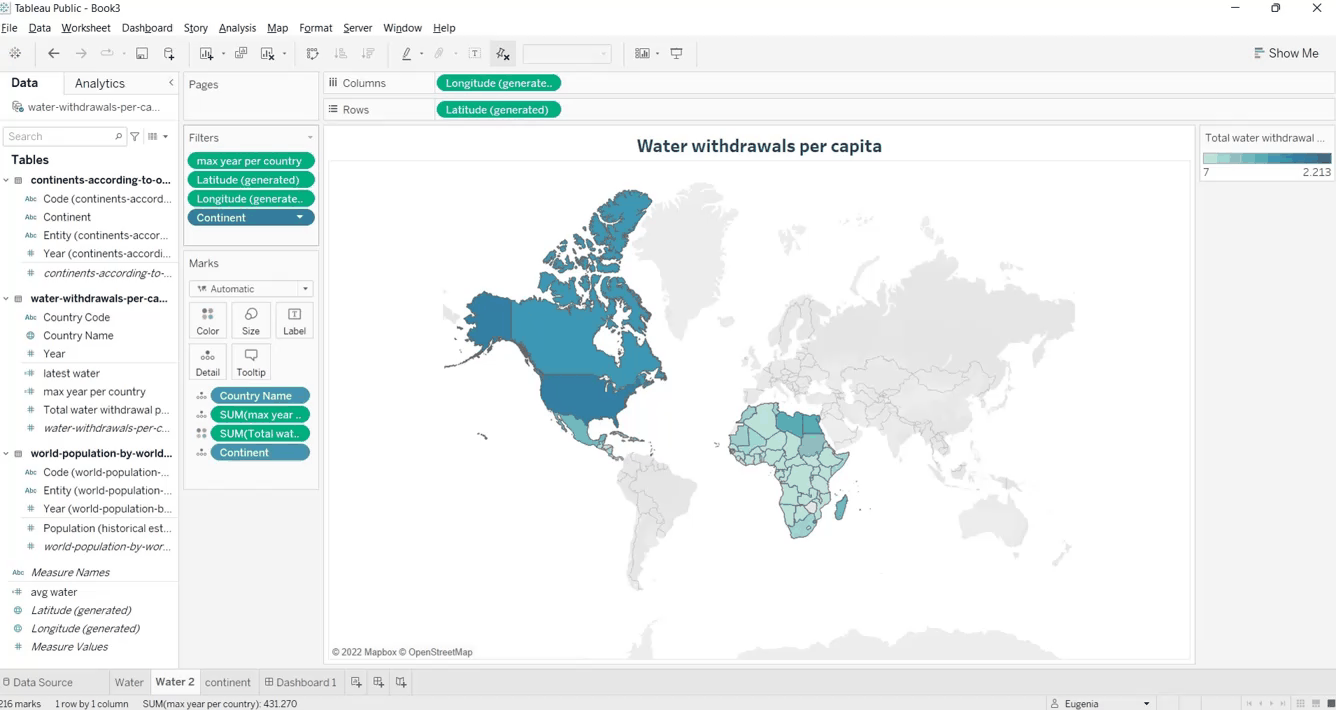Open the fit view size dropdown

[x=567, y=54]
